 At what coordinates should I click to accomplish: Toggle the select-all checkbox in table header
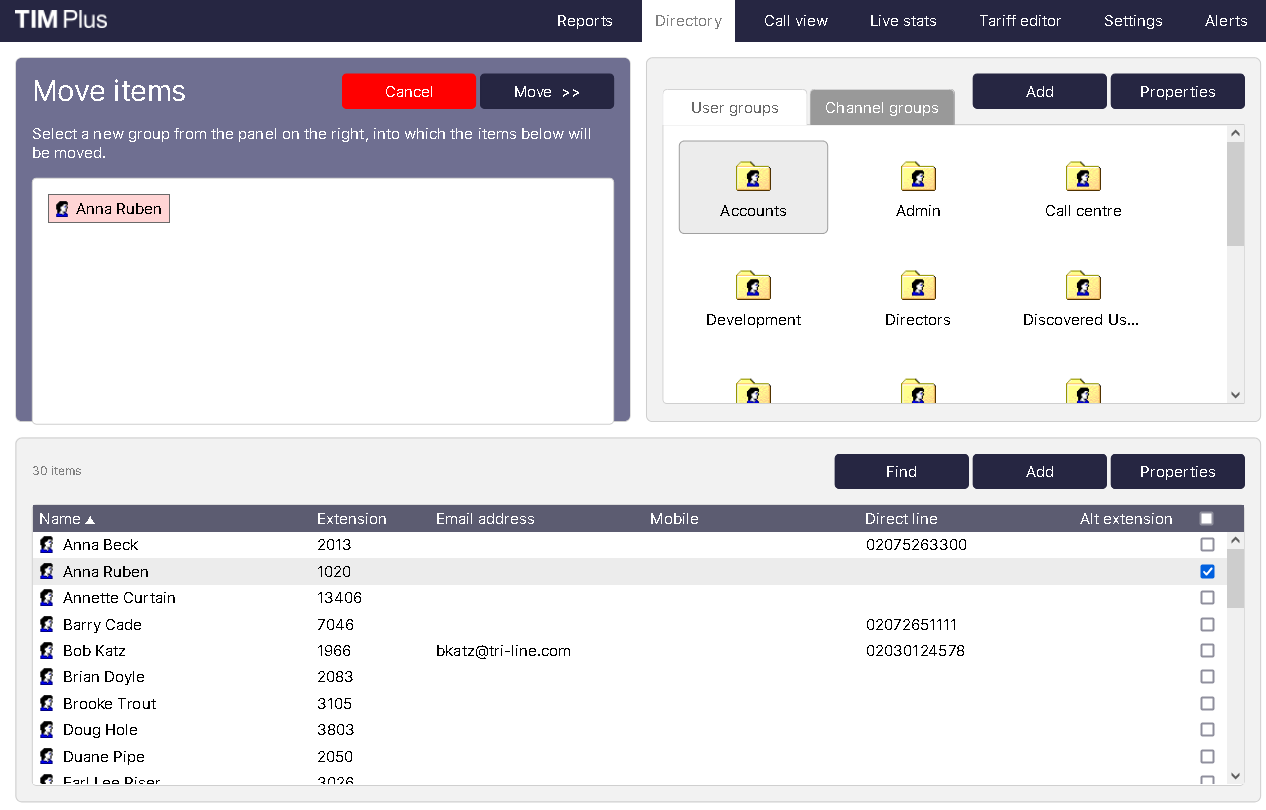point(1206,519)
